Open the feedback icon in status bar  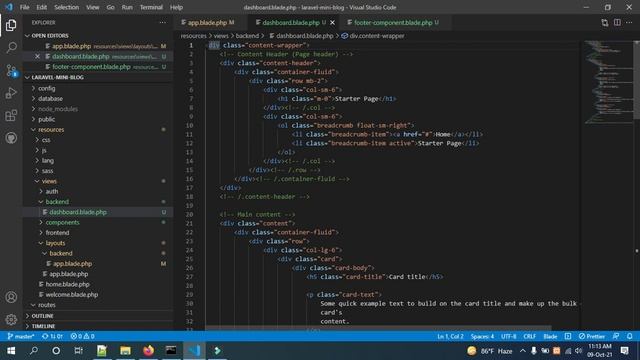click(x=616, y=336)
